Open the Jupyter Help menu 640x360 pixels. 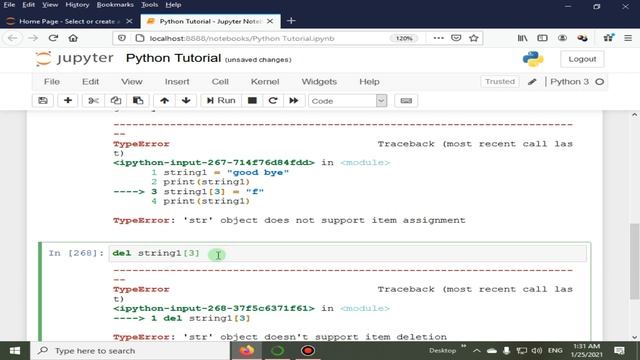click(369, 82)
